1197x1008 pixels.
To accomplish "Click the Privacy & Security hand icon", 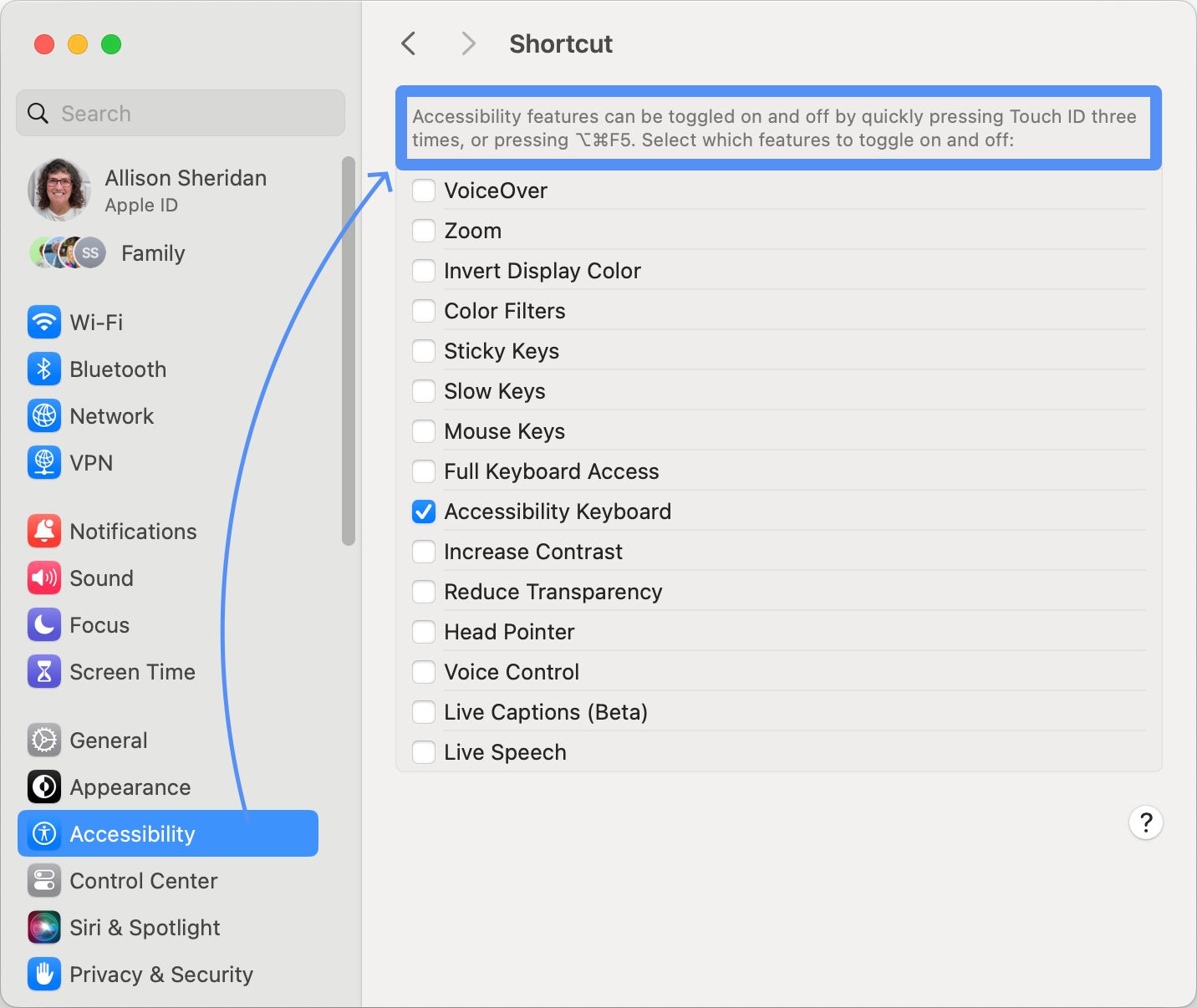I will (44, 974).
